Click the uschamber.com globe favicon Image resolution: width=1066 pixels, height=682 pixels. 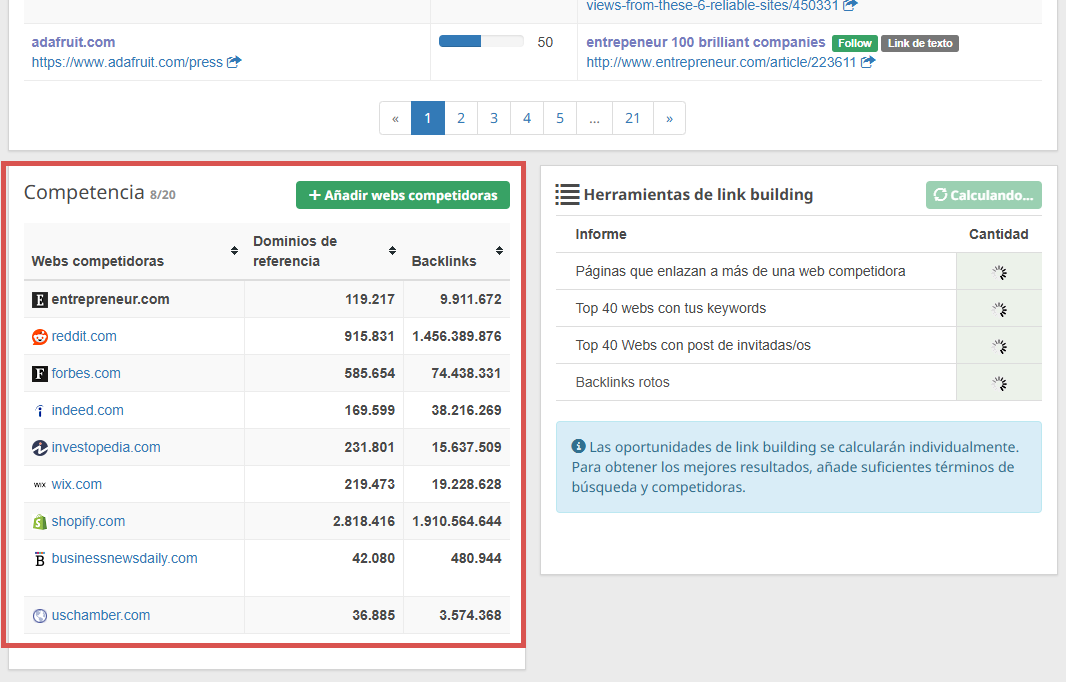click(x=40, y=615)
